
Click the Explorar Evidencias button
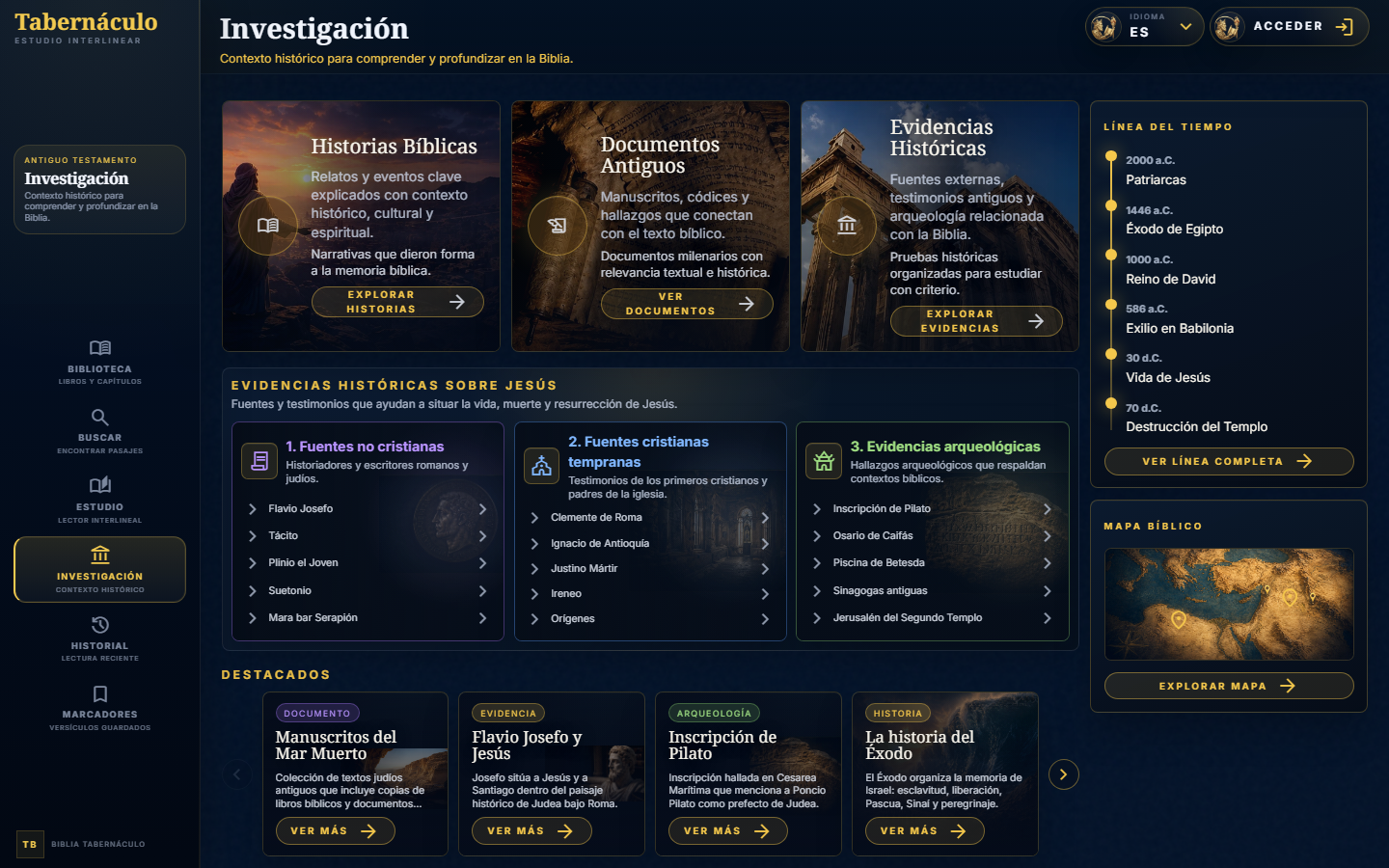[x=976, y=321]
